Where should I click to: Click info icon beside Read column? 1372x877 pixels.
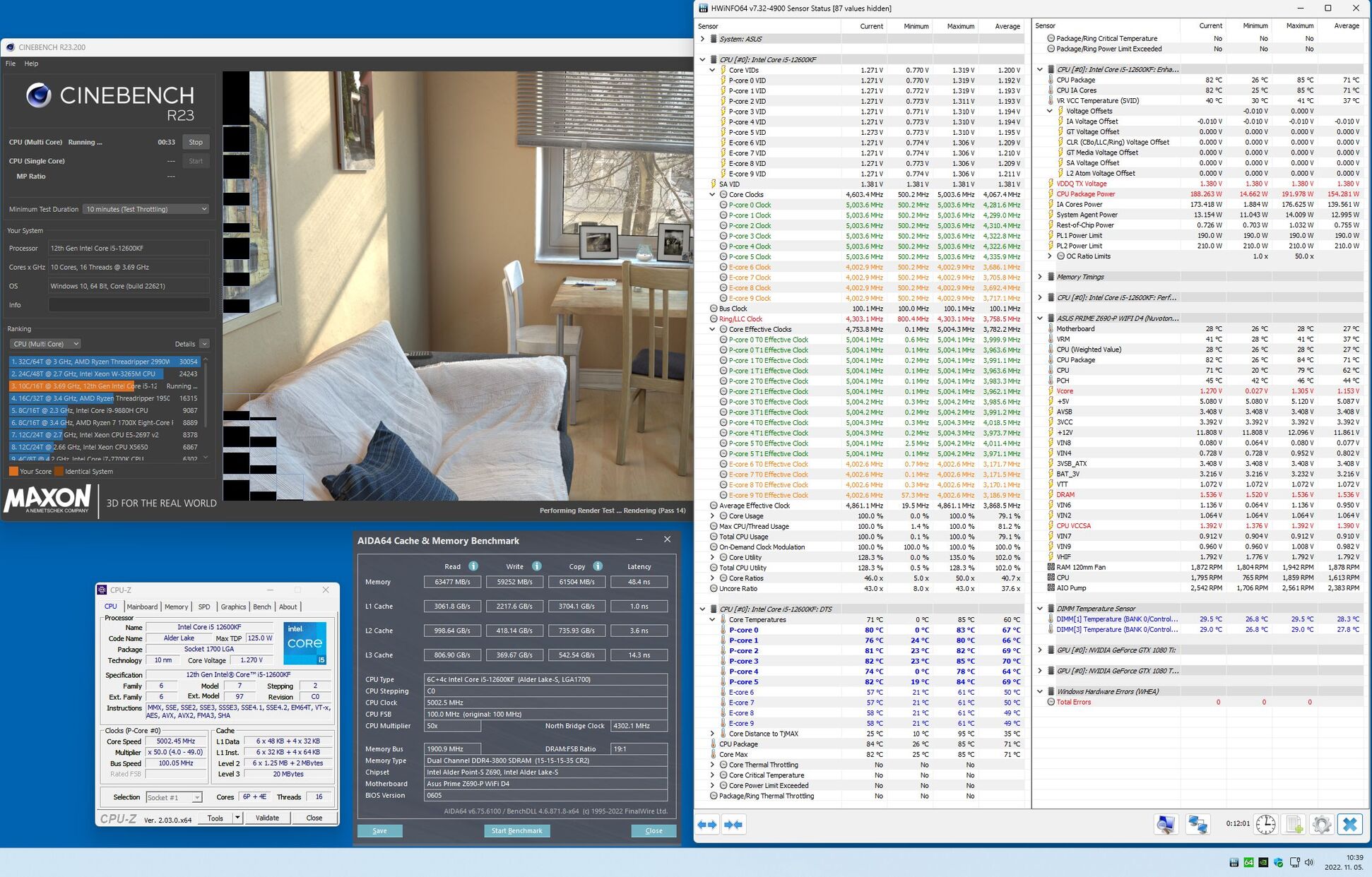point(473,566)
